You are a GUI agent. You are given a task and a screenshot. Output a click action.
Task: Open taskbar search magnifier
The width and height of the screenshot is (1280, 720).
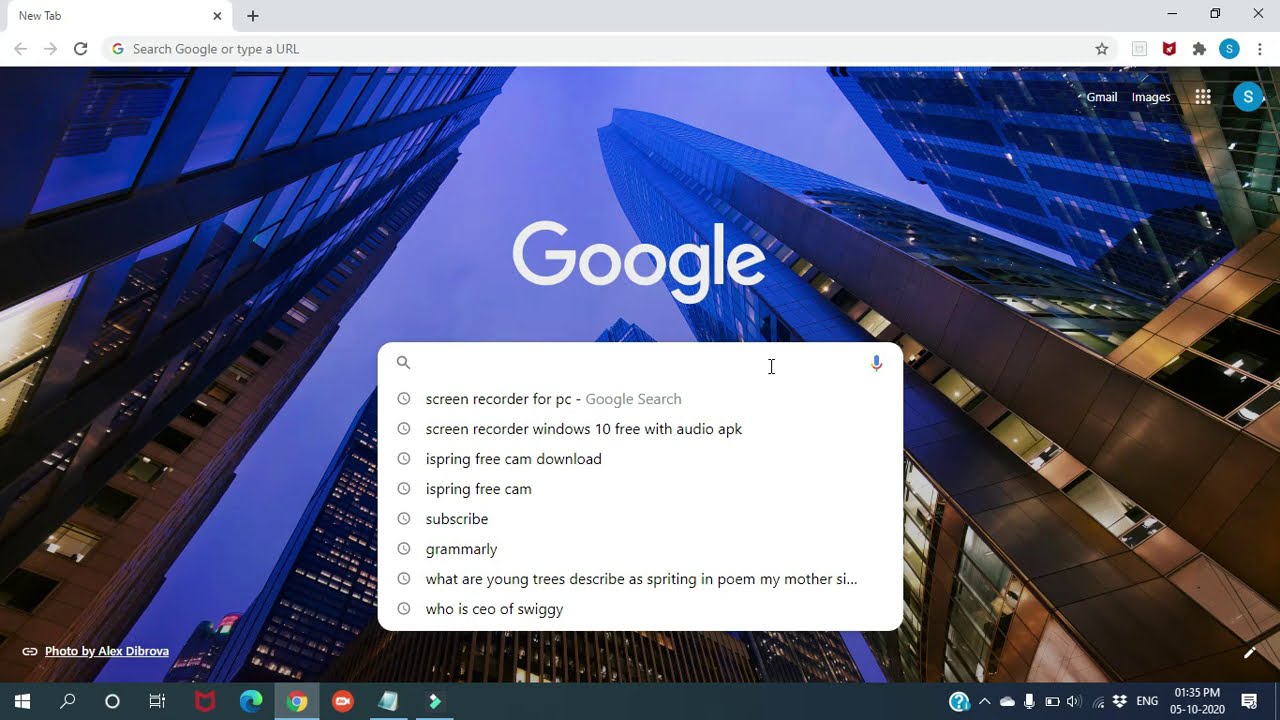(68, 701)
